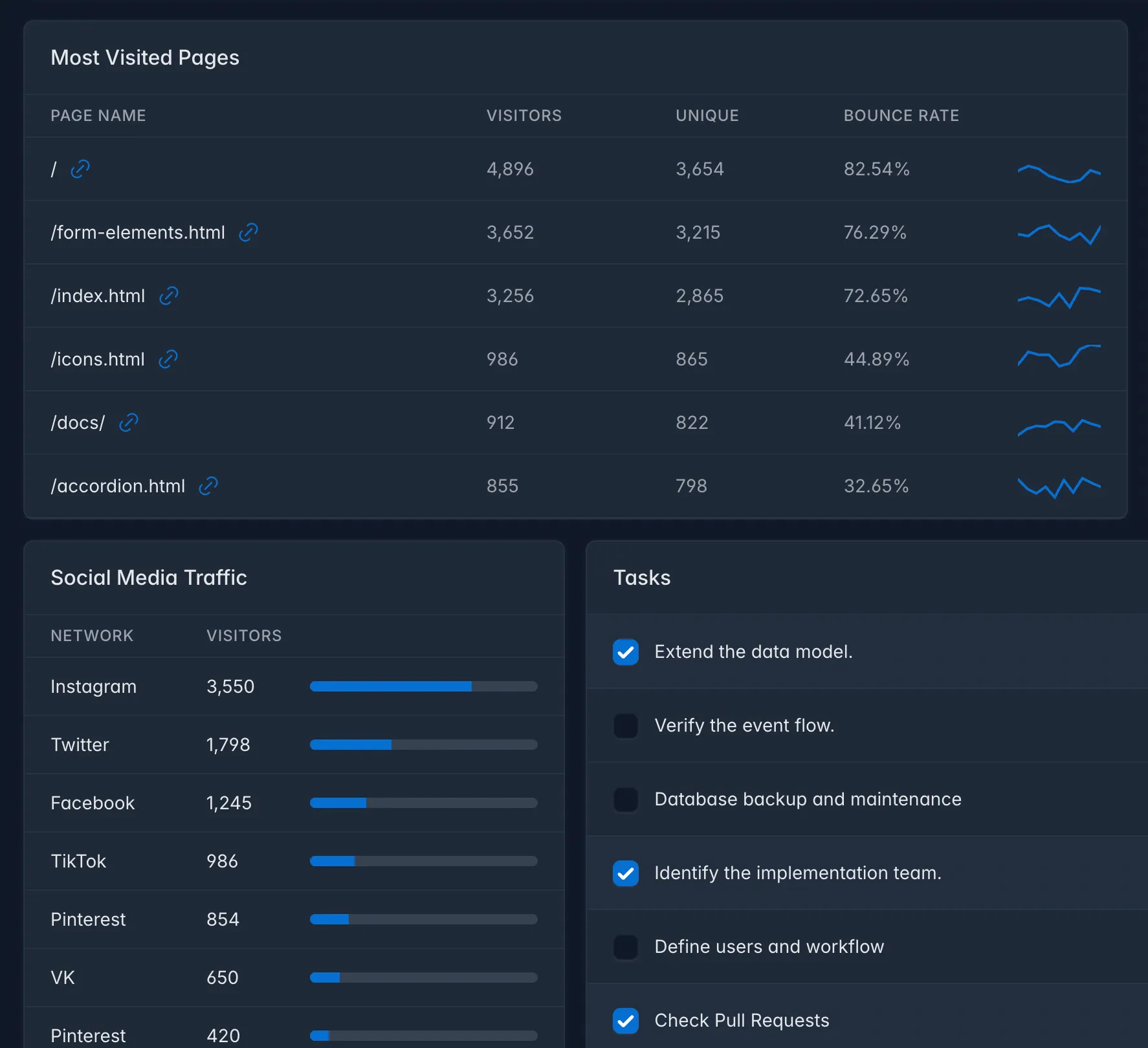The width and height of the screenshot is (1148, 1048).
Task: Click the Instagram network row label
Action: pyautogui.click(x=94, y=686)
